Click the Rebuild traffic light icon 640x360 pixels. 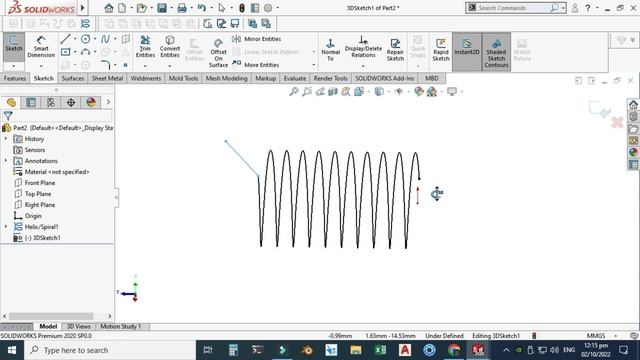click(x=242, y=8)
